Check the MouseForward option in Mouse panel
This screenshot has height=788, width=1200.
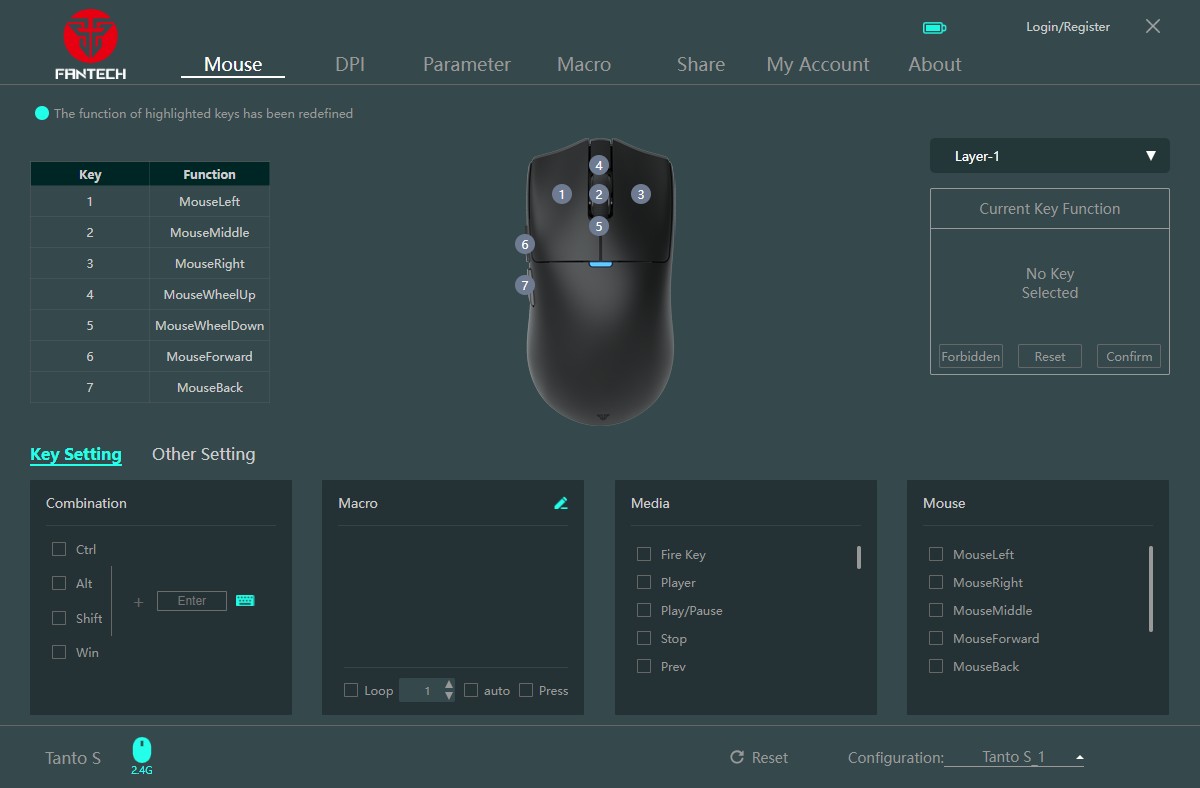(x=936, y=638)
